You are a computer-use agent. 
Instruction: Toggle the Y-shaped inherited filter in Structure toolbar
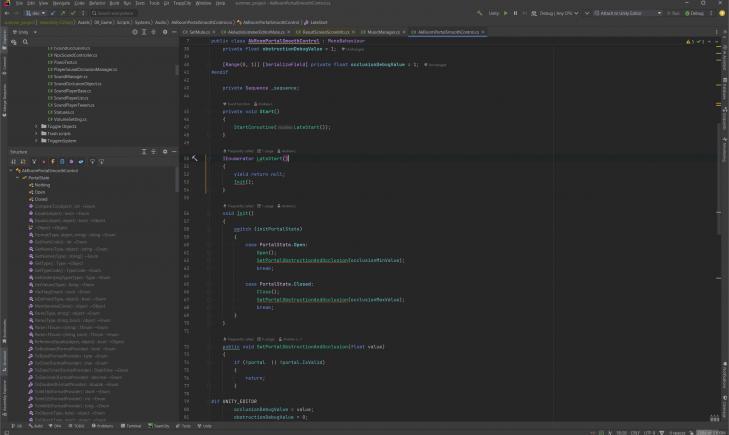click(34, 162)
